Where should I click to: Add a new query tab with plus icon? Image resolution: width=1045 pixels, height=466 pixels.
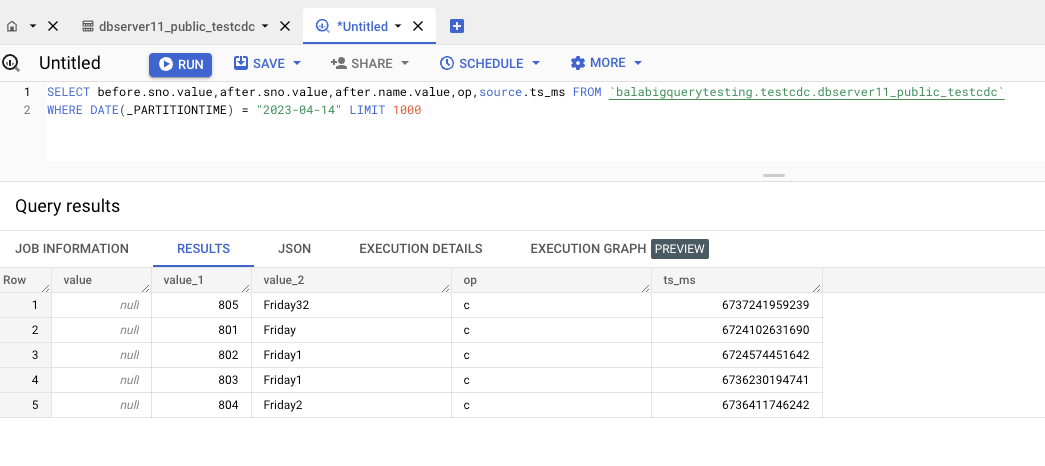click(457, 27)
